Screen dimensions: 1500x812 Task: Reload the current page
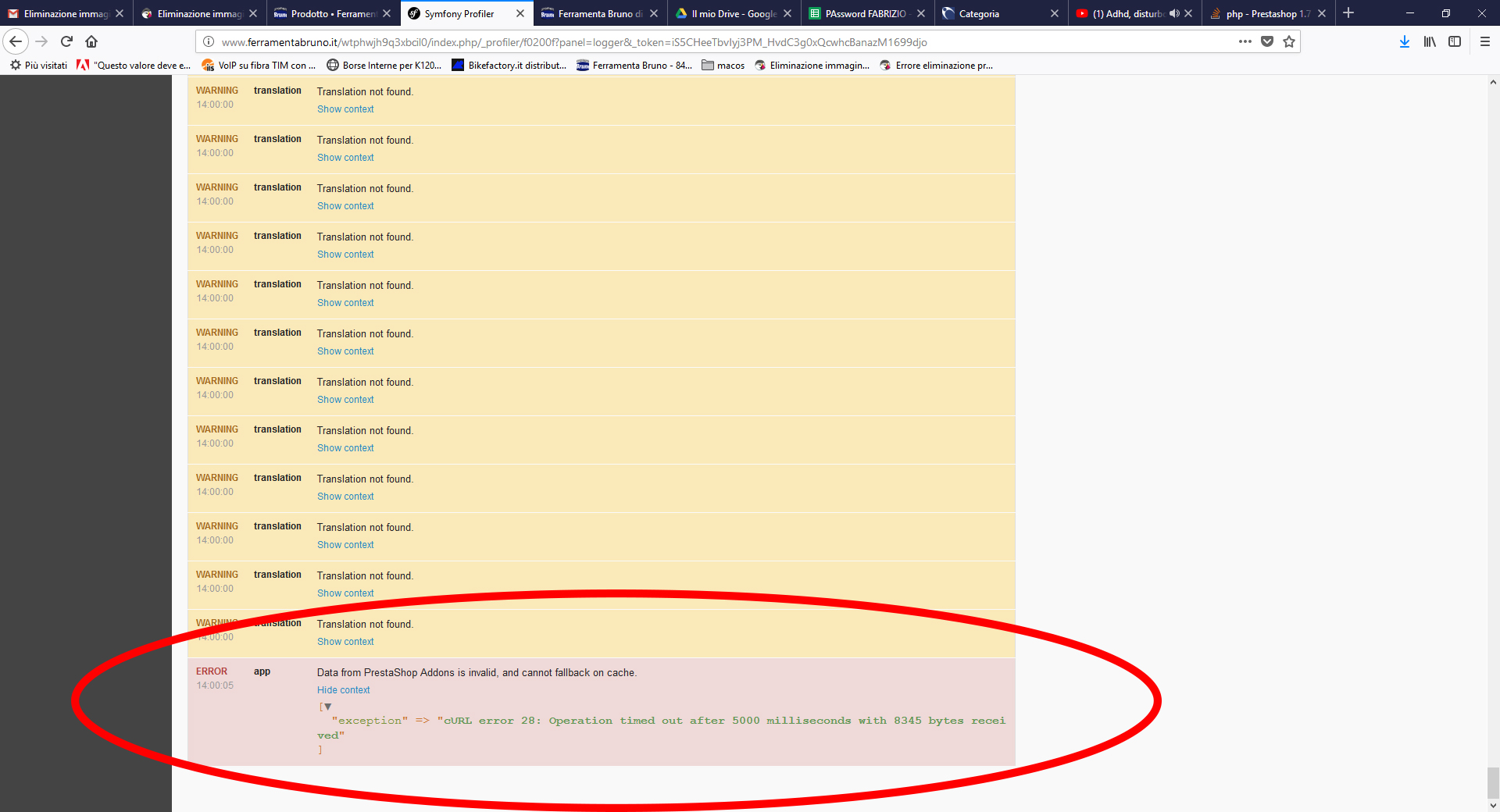(x=66, y=41)
